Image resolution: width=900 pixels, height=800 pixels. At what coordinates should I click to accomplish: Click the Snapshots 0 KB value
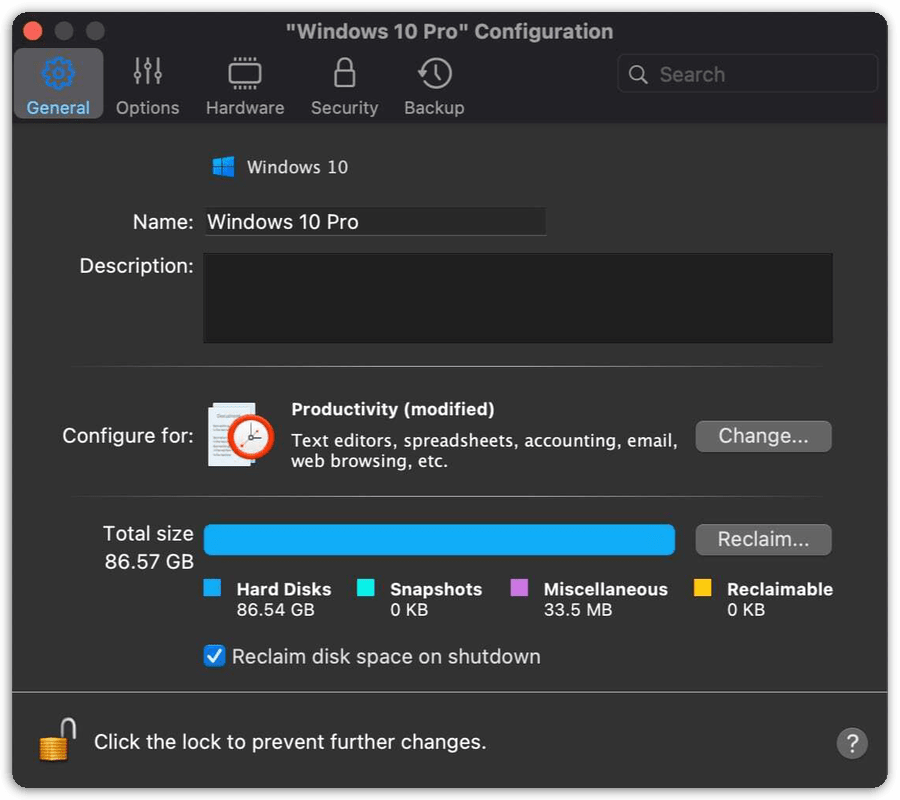pyautogui.click(x=409, y=609)
